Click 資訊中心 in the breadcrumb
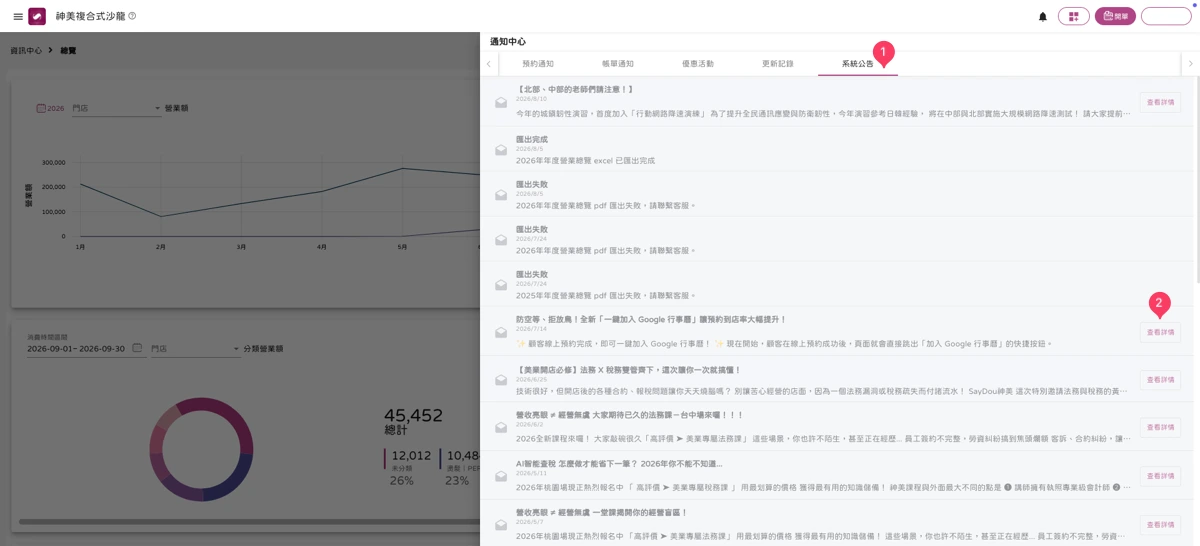 point(26,50)
